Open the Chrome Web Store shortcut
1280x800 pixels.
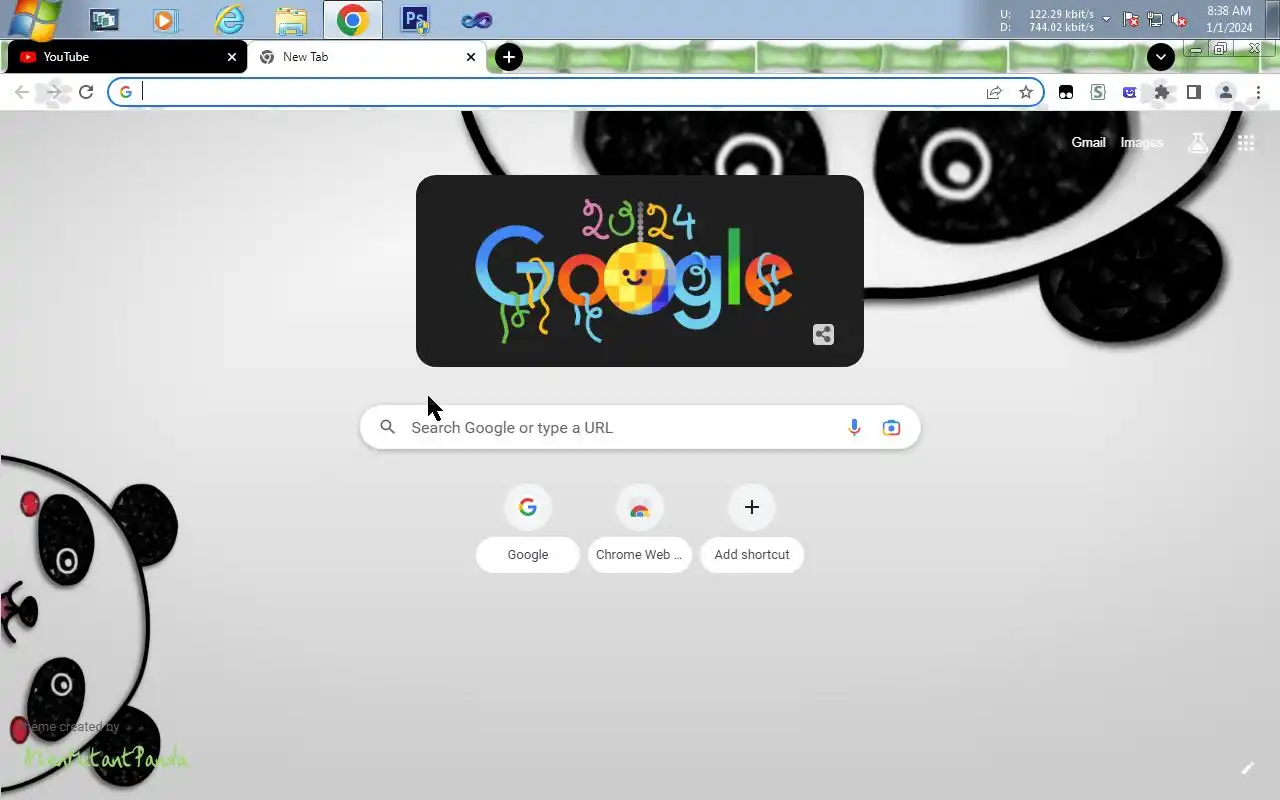[640, 528]
